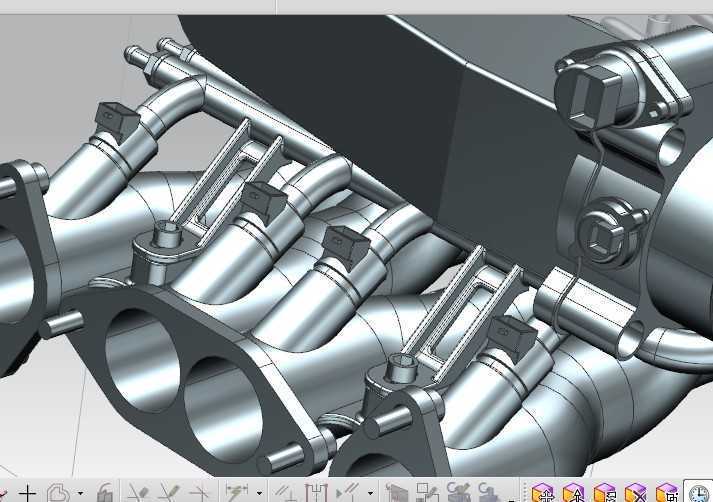Image resolution: width=713 pixels, height=502 pixels.
Task: Toggle the clock icon button
Action: (x=698, y=492)
